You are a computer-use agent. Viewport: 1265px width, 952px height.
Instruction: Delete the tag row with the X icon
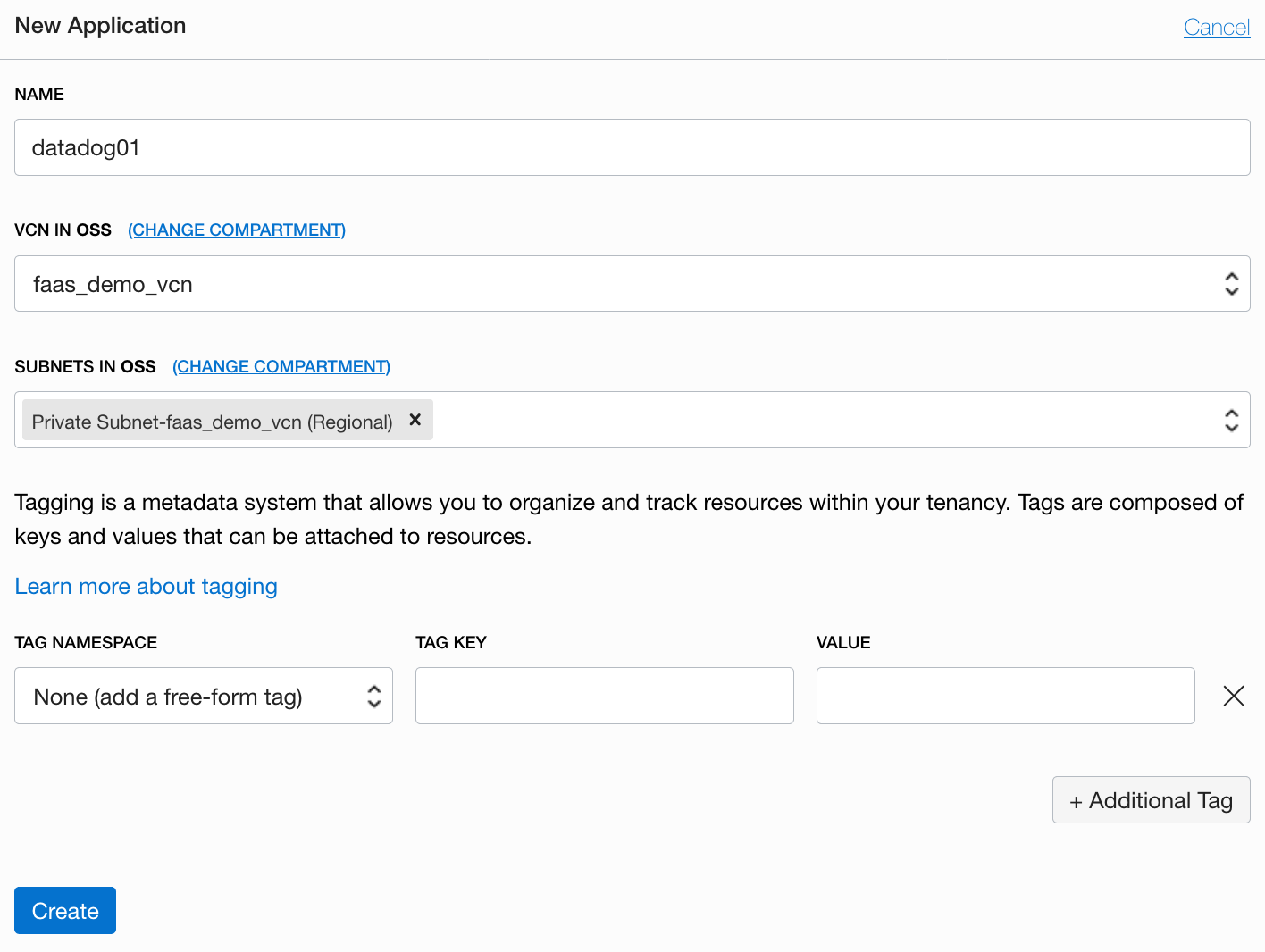point(1234,696)
